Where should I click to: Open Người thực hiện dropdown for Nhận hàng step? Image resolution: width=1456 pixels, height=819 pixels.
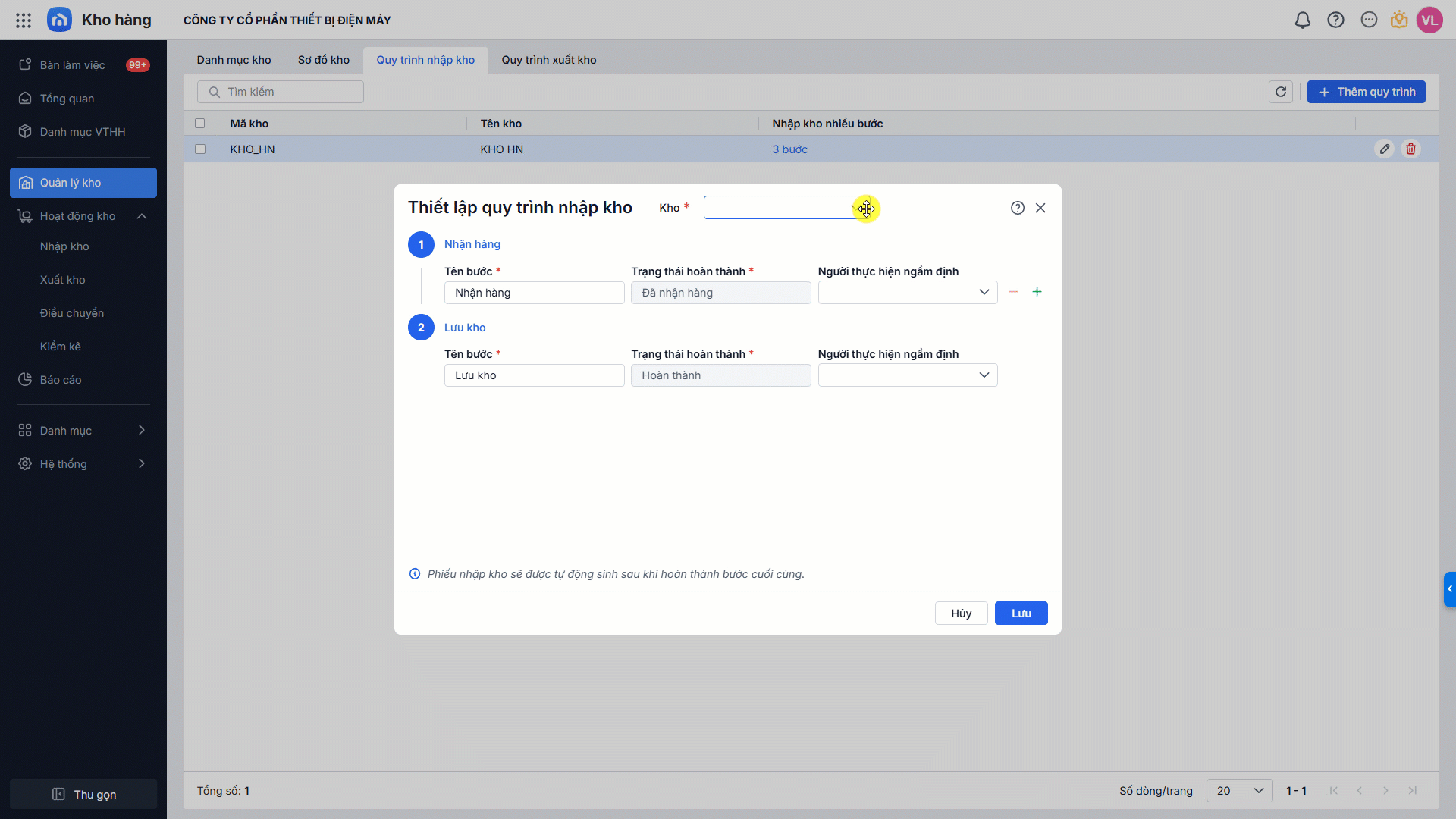907,293
